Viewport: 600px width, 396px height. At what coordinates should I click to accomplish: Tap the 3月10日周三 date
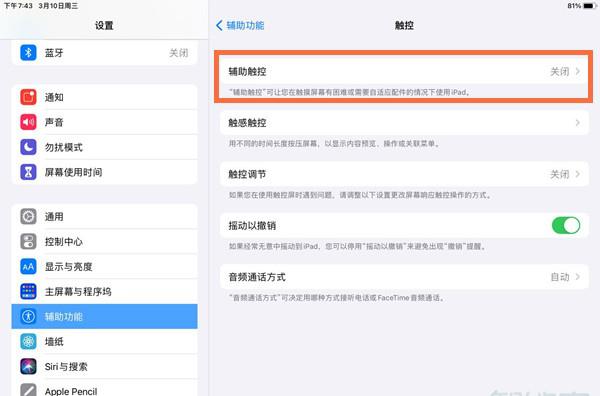click(58, 6)
